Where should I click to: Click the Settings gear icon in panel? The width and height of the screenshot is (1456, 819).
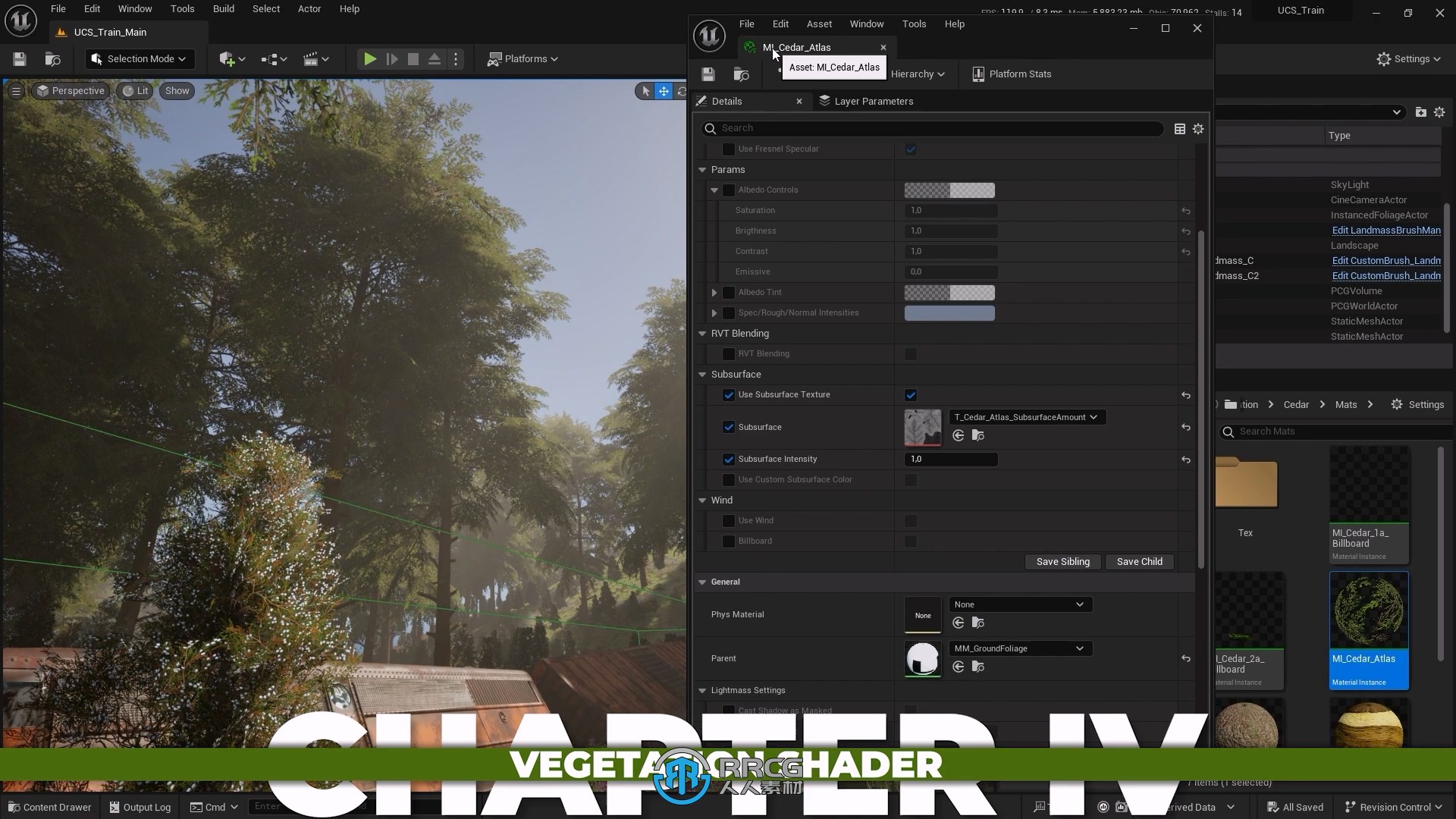pos(1198,128)
